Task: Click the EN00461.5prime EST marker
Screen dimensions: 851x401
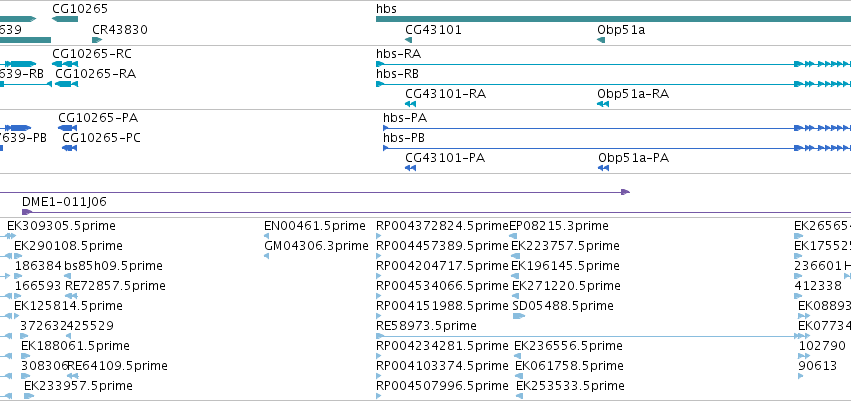Action: click(x=266, y=236)
